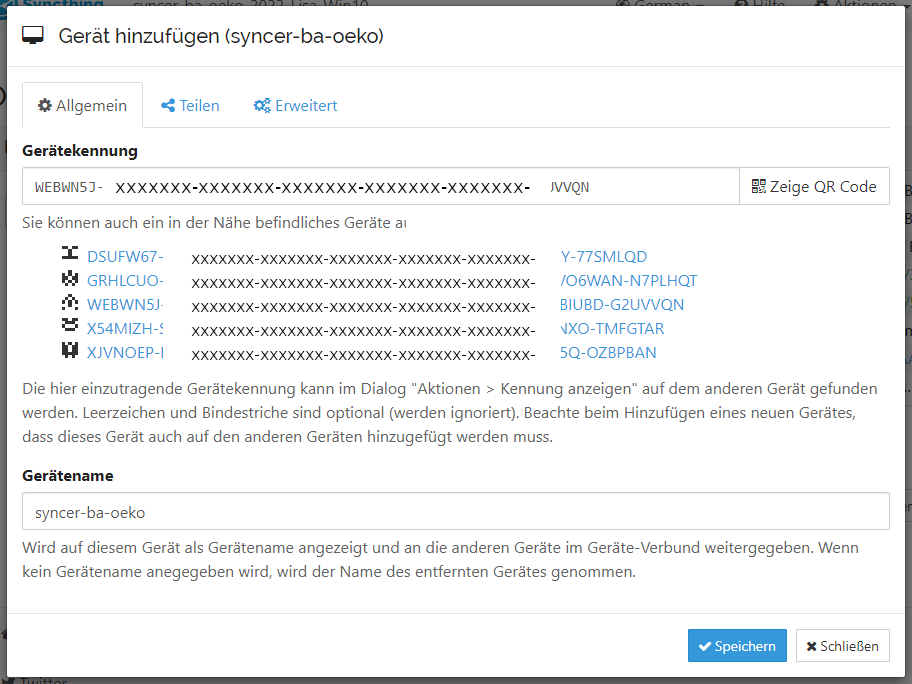Dismiss dialog with Schließen button
912x684 pixels.
[842, 646]
